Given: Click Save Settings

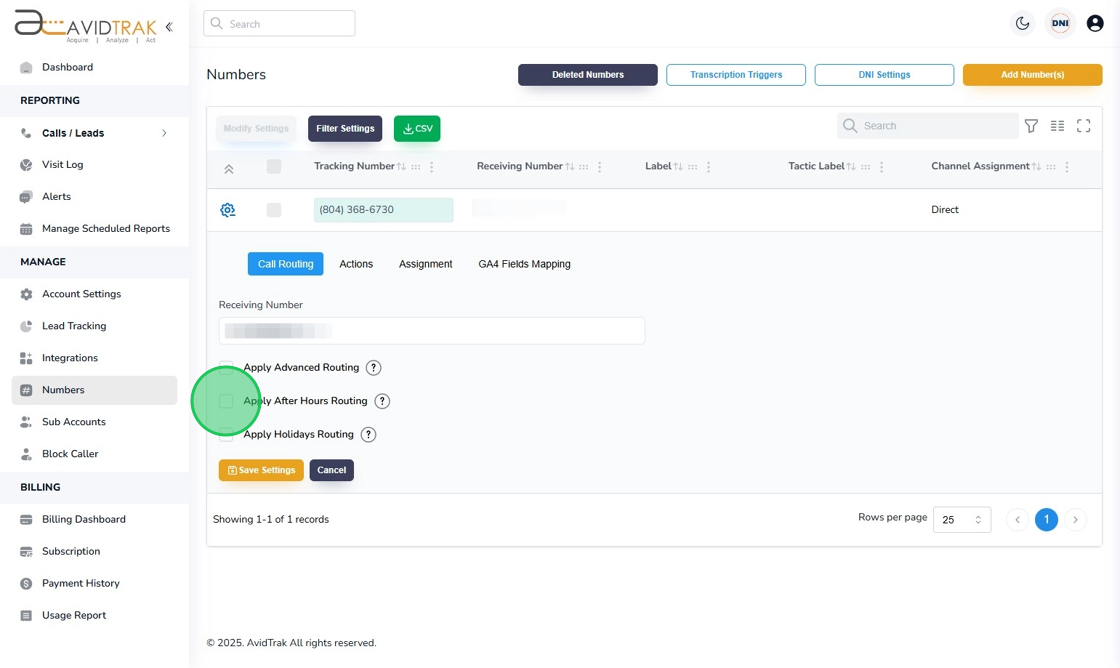Looking at the screenshot, I should click(261, 470).
